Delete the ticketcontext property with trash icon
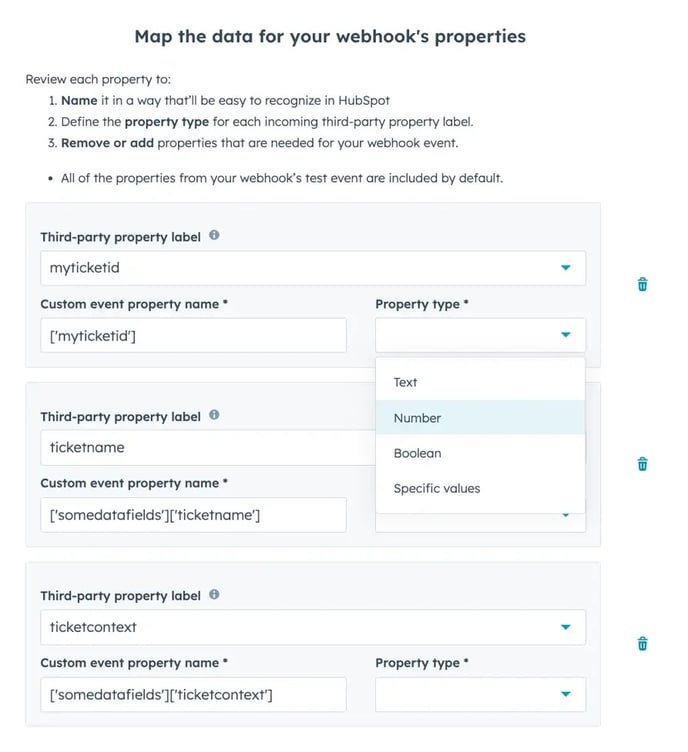This screenshot has width=688, height=752. [x=642, y=643]
